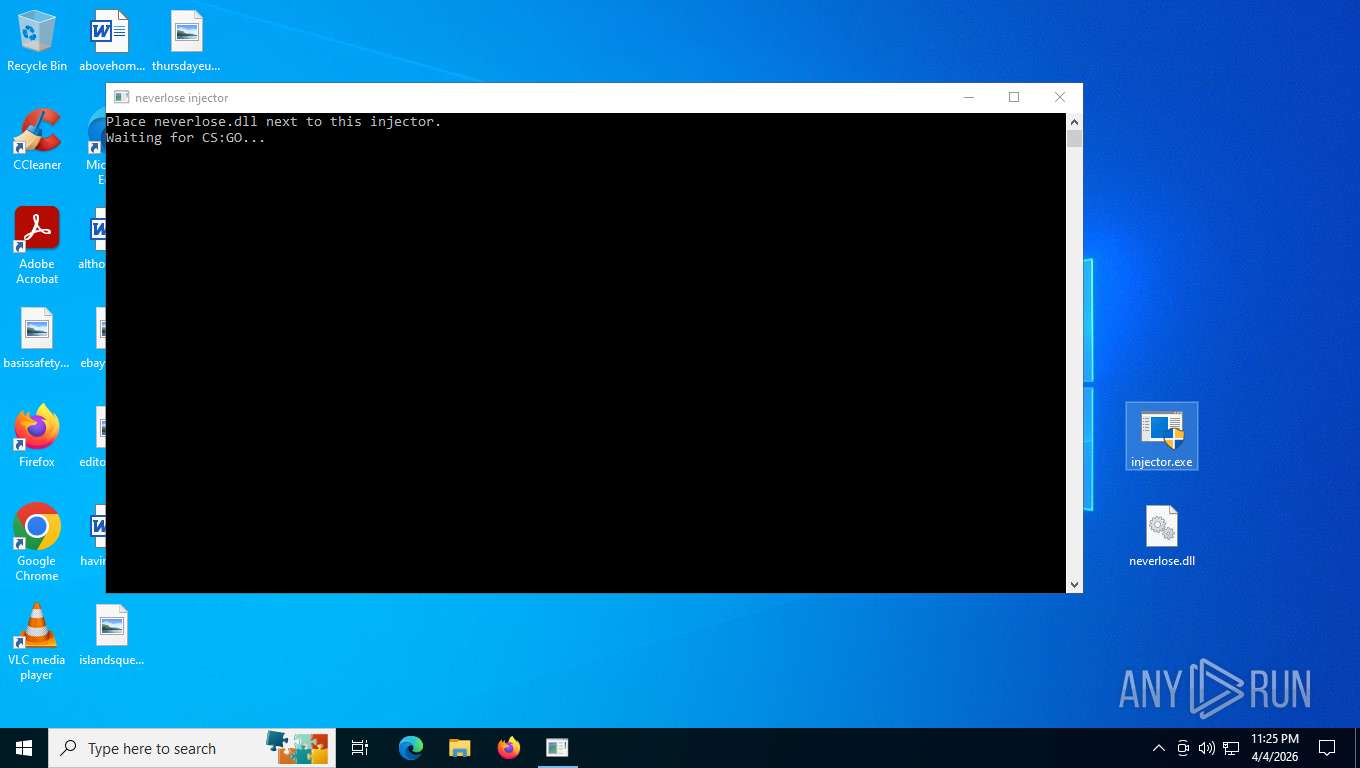Open the clock showing 11:25 PM
This screenshot has width=1360, height=768.
point(1275,748)
